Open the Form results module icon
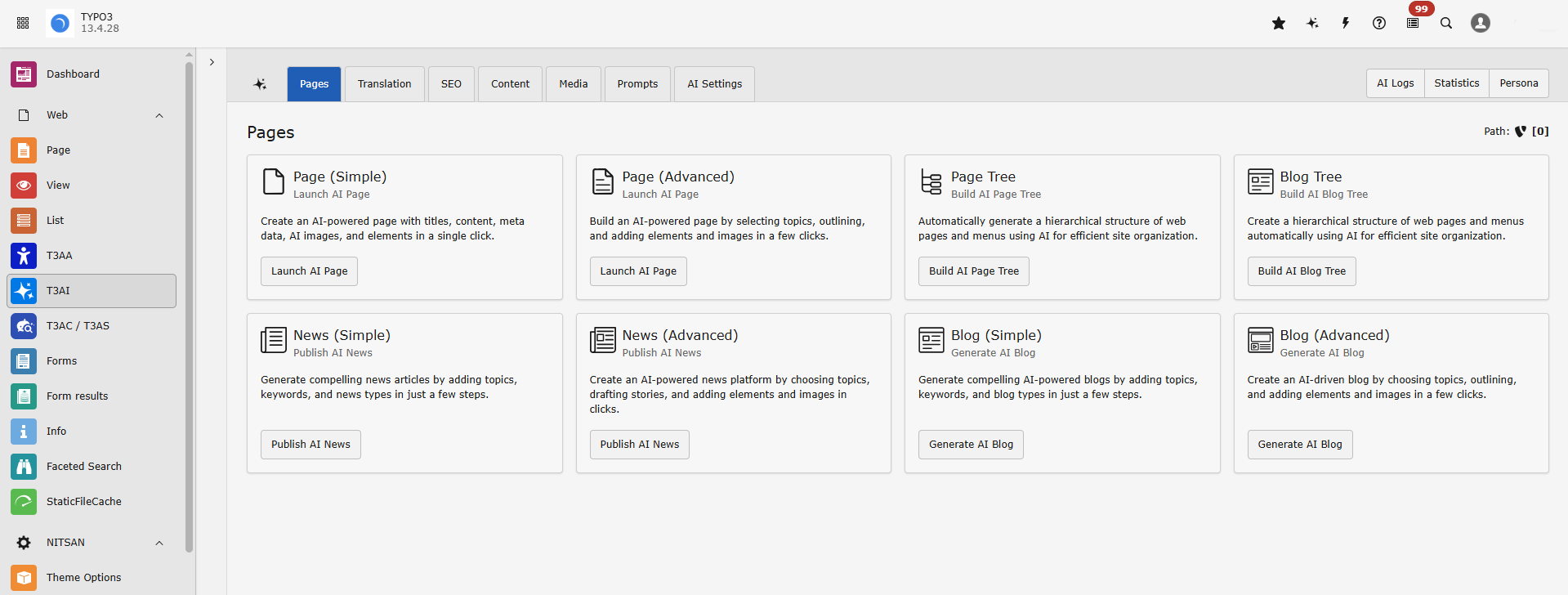Screen dimensions: 1568x595 click(24, 396)
